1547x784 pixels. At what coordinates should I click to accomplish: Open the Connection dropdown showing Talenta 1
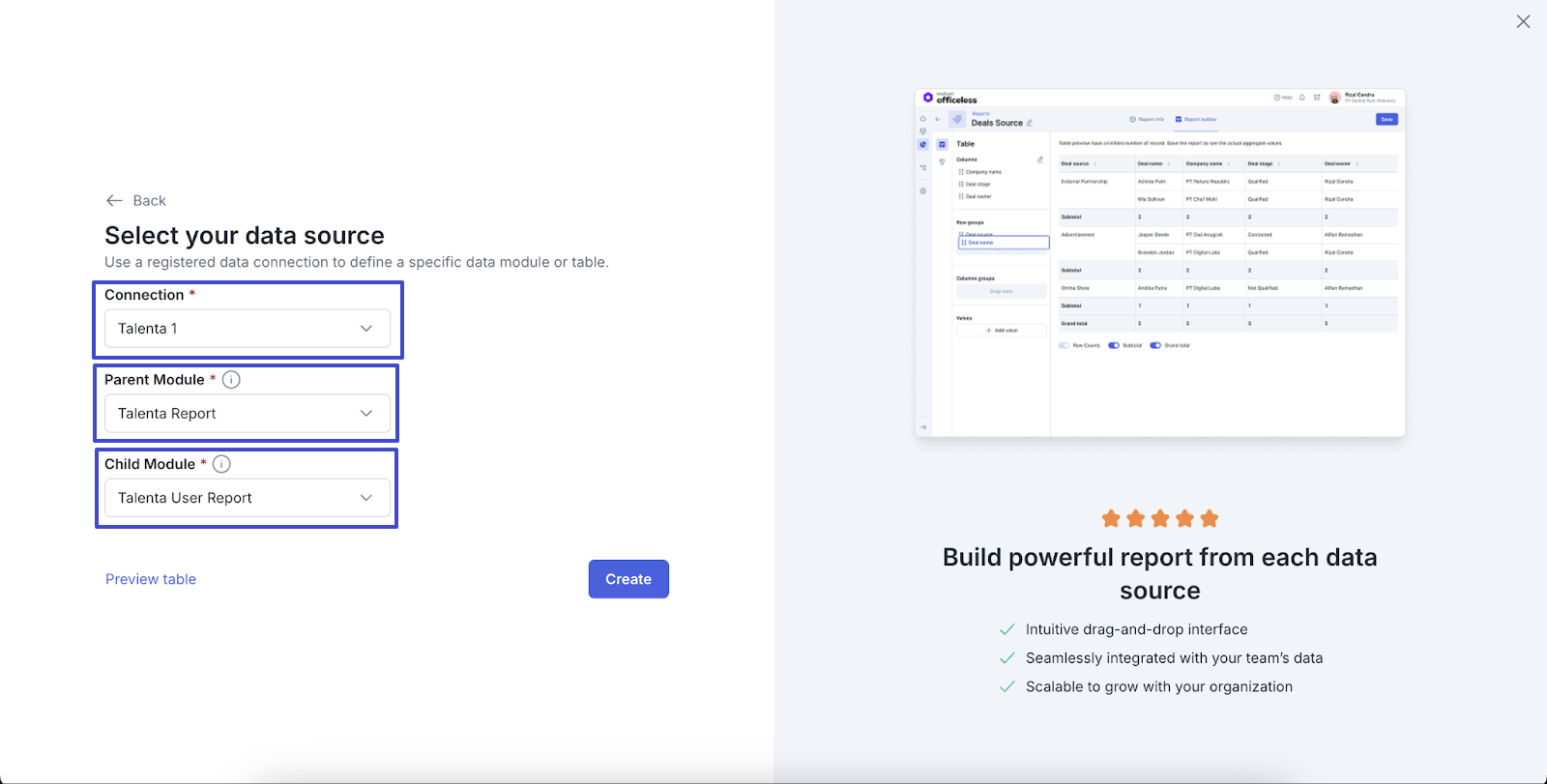(x=248, y=329)
